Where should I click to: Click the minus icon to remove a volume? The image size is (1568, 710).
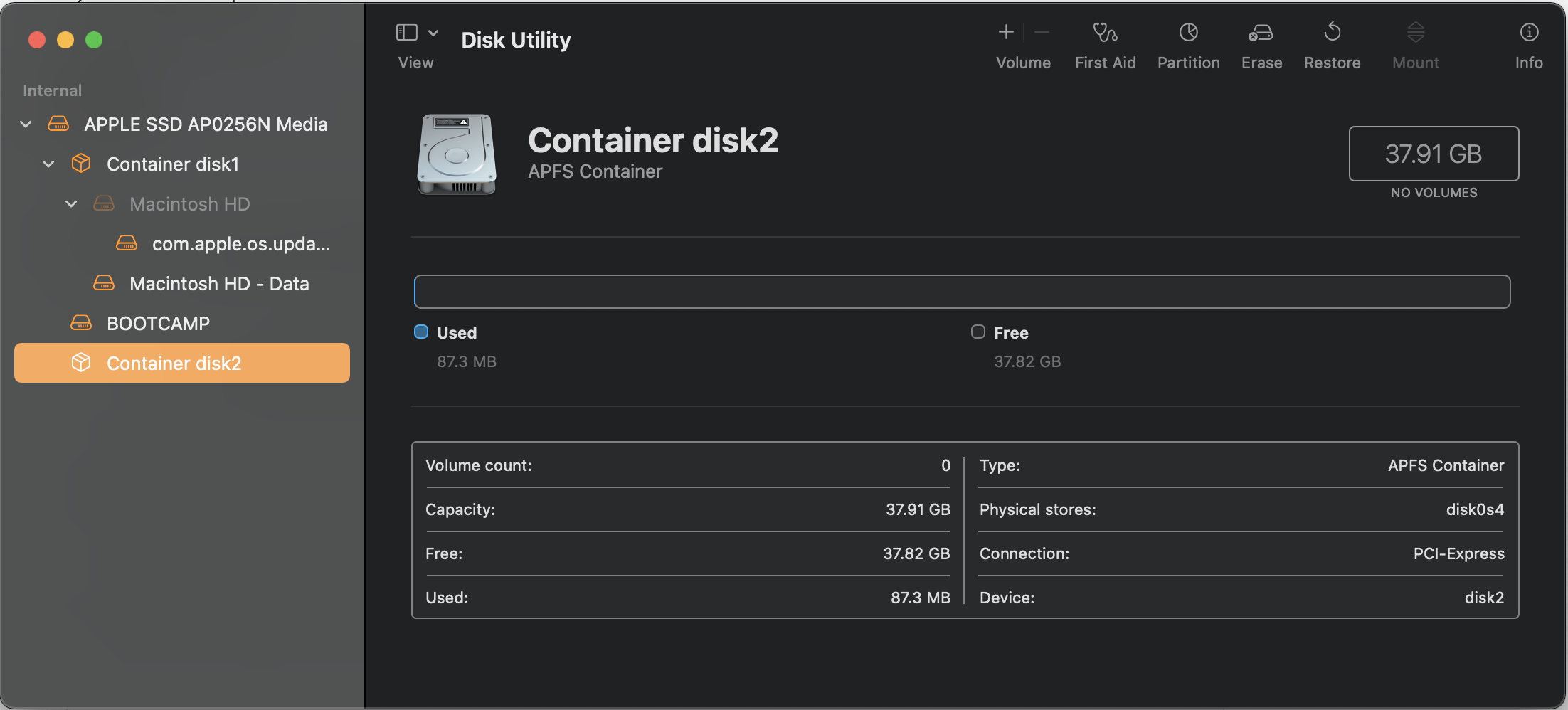point(1042,31)
